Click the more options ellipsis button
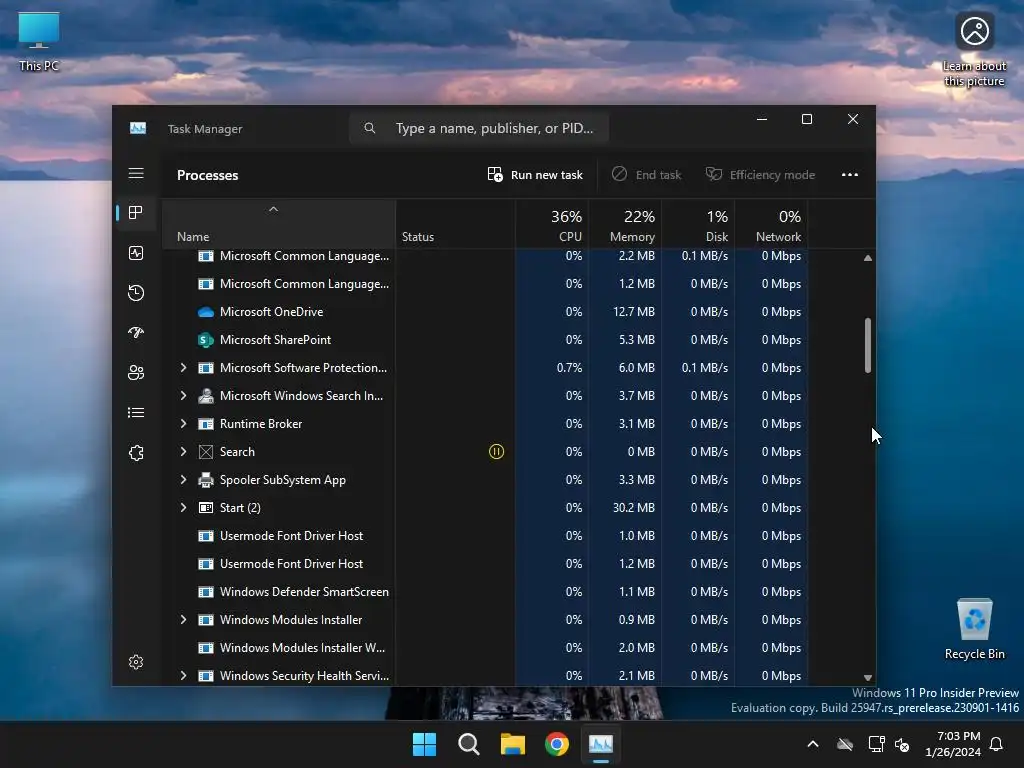The image size is (1024, 768). 850,175
